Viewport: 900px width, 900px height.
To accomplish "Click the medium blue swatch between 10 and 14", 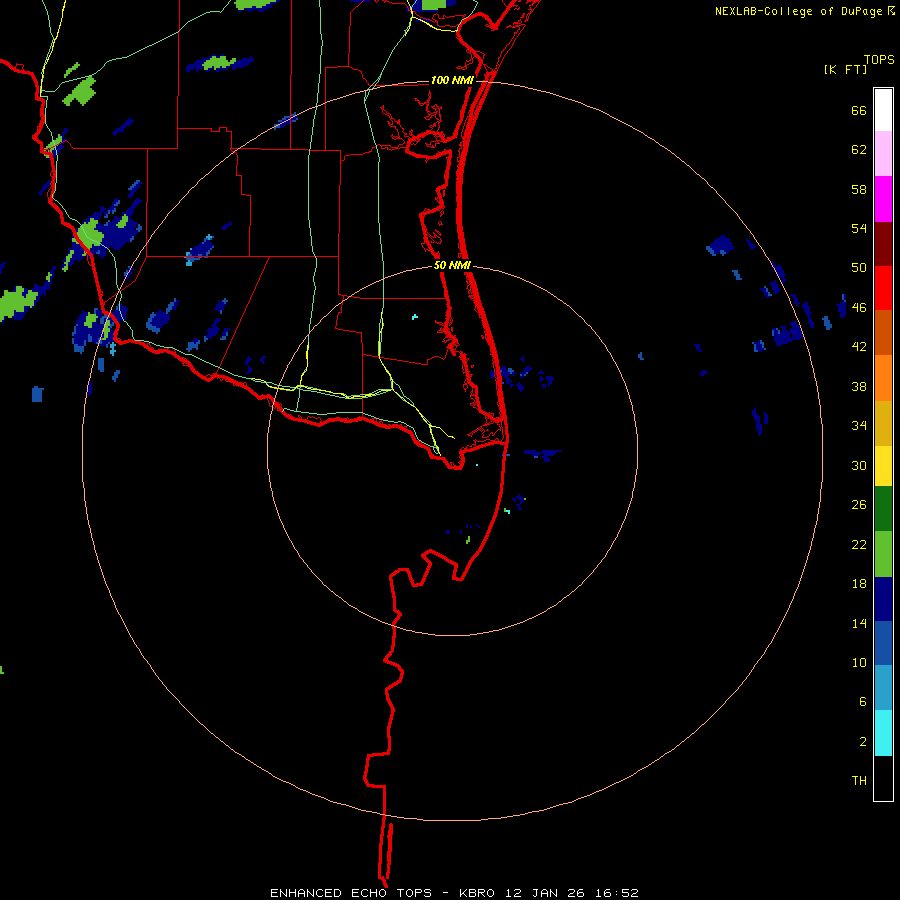I will (883, 643).
